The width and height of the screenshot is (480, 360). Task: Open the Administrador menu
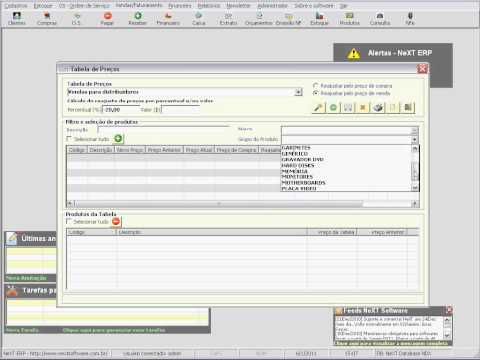[x=272, y=6]
